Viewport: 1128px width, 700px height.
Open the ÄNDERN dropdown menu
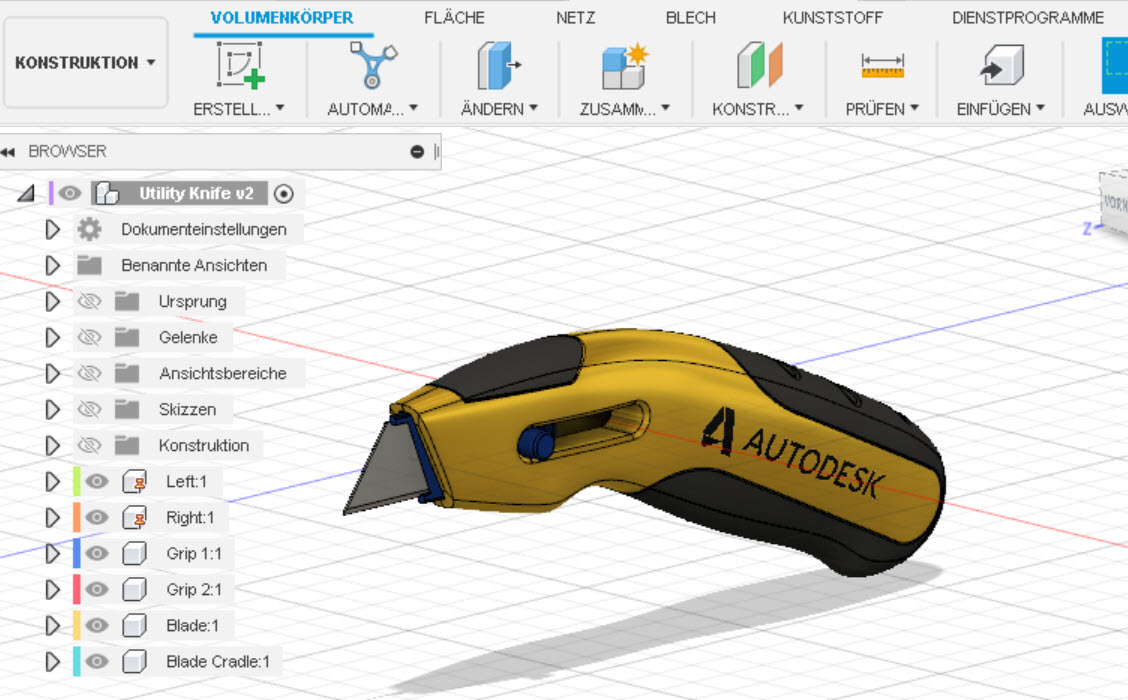pyautogui.click(x=499, y=109)
